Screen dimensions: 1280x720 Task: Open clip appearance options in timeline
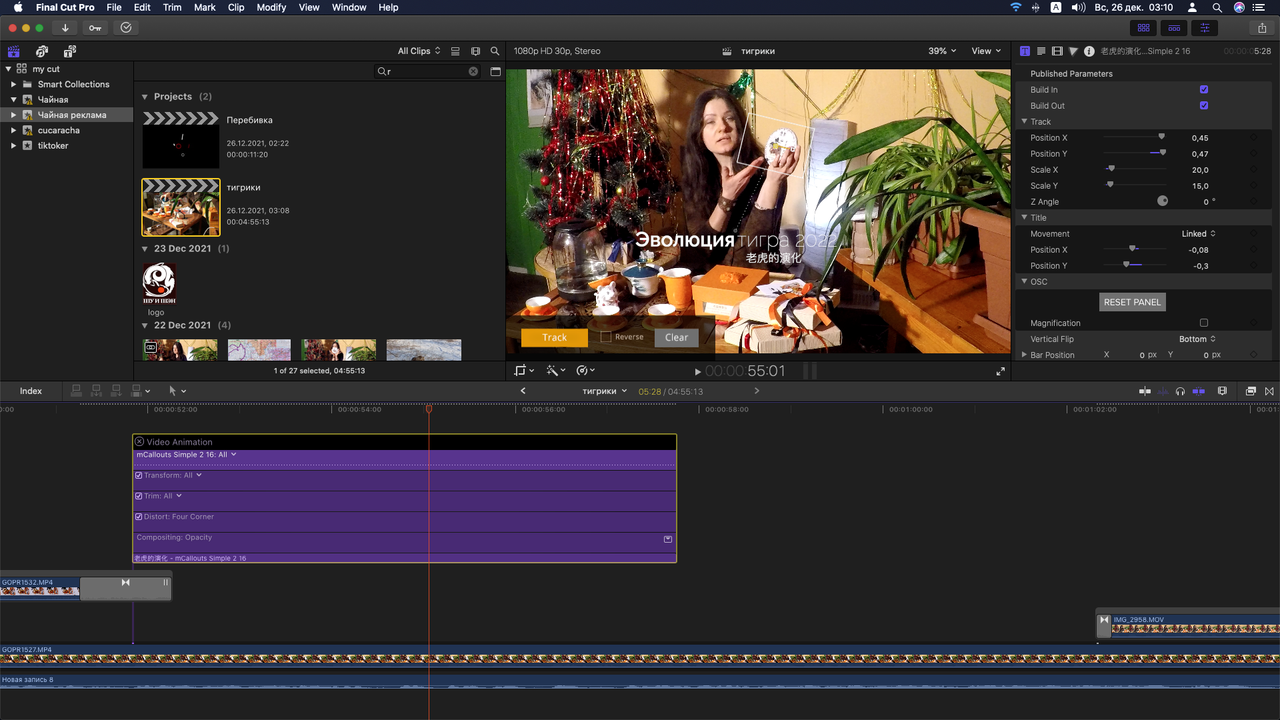click(x=1222, y=391)
